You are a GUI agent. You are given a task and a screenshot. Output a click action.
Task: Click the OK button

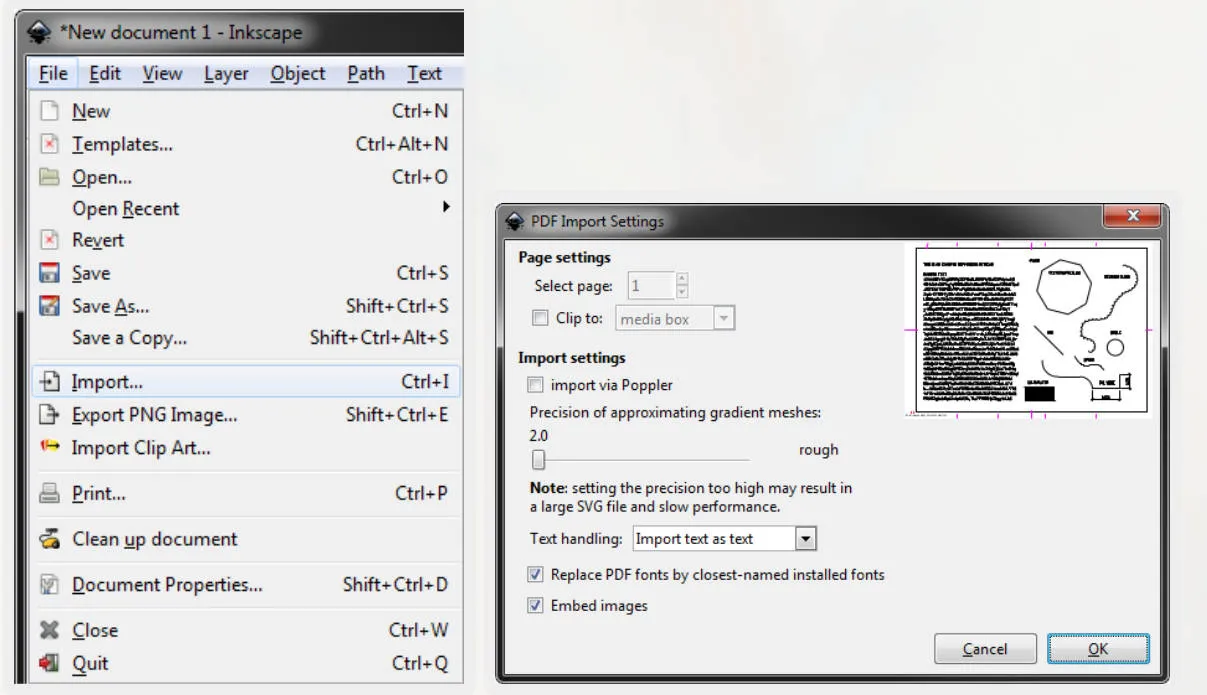pyautogui.click(x=1097, y=648)
